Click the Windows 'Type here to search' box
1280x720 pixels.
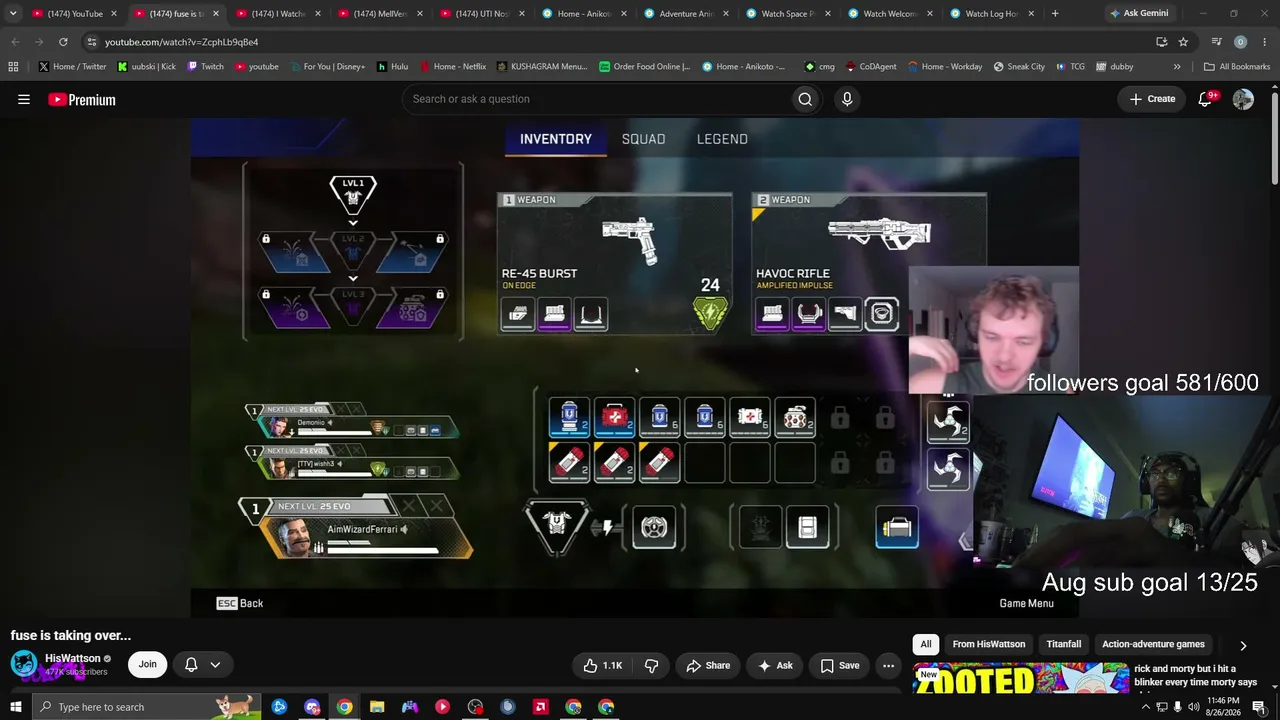[x=146, y=707]
